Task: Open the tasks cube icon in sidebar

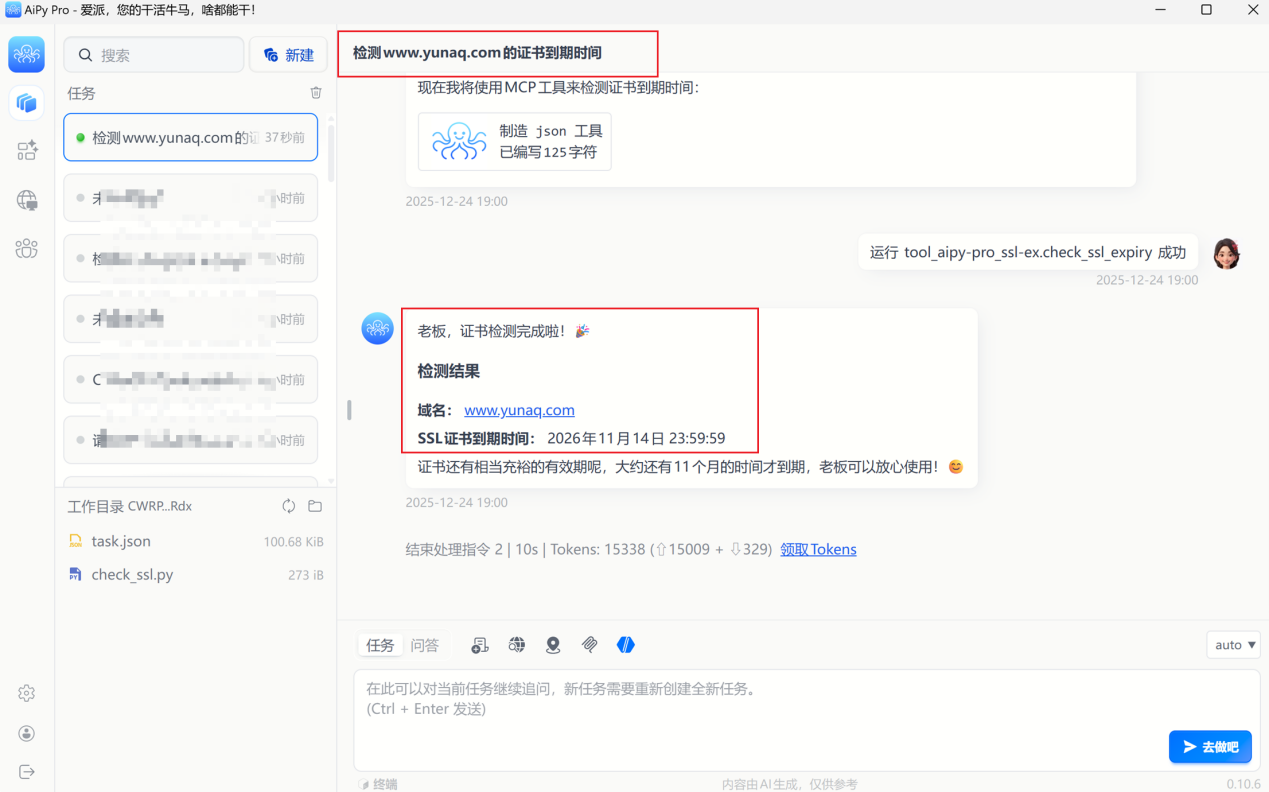Action: coord(27,103)
